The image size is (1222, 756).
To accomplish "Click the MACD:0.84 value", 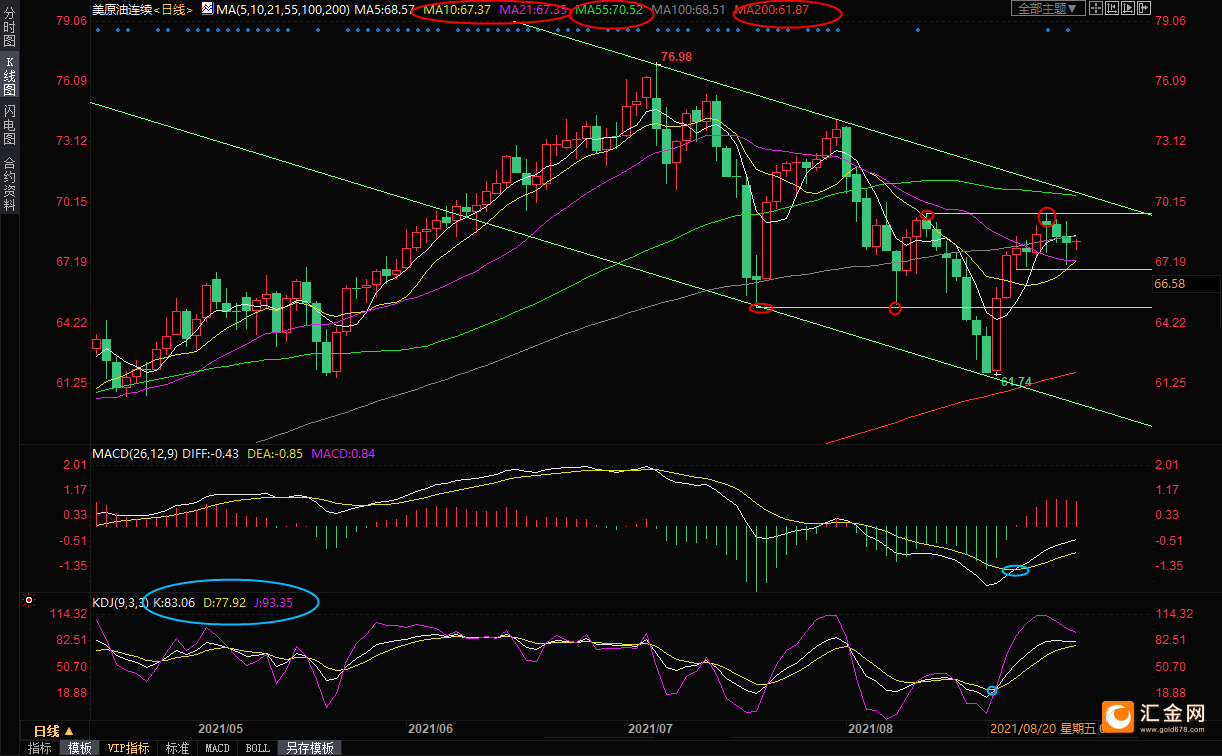I will (x=343, y=454).
